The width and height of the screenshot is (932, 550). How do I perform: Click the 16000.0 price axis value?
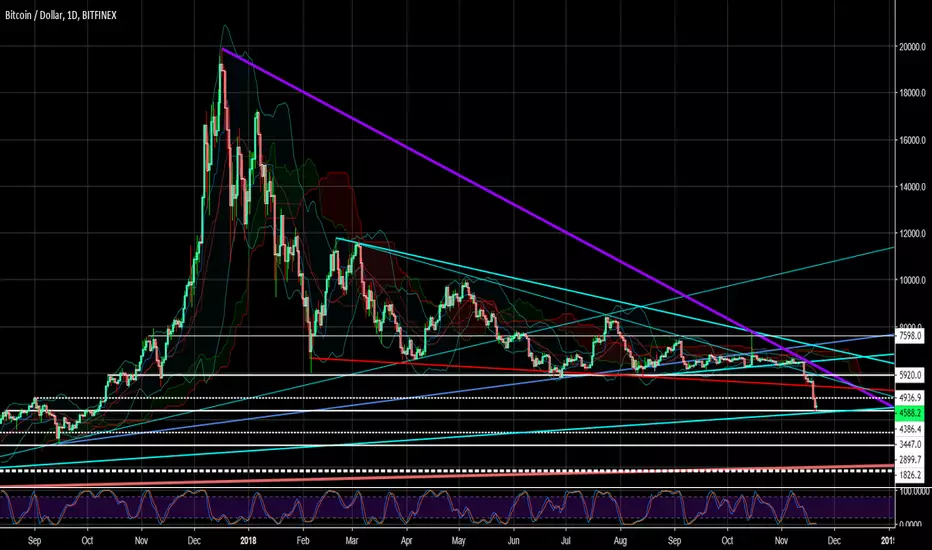pos(912,140)
